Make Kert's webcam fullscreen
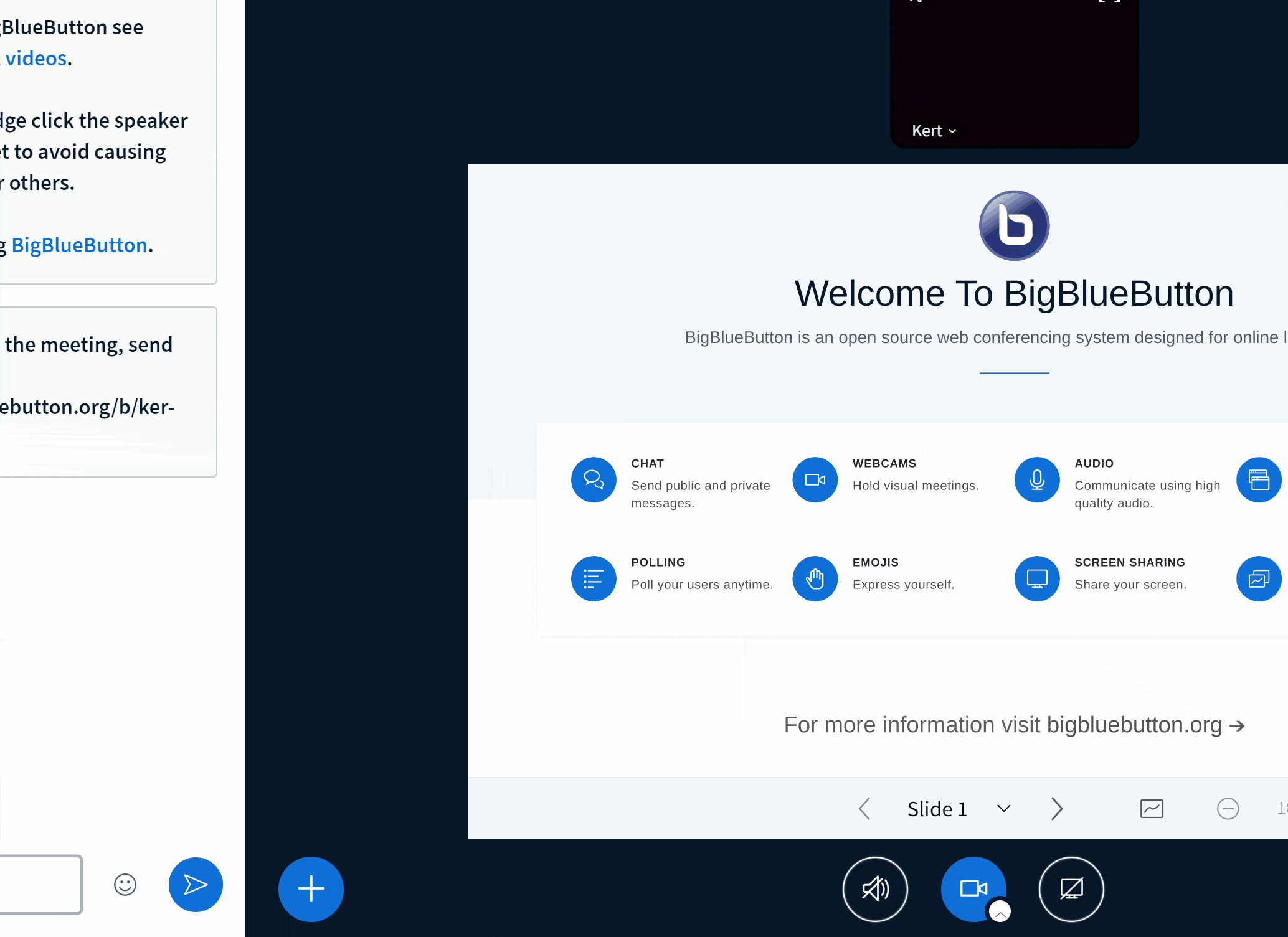 coord(1104,3)
